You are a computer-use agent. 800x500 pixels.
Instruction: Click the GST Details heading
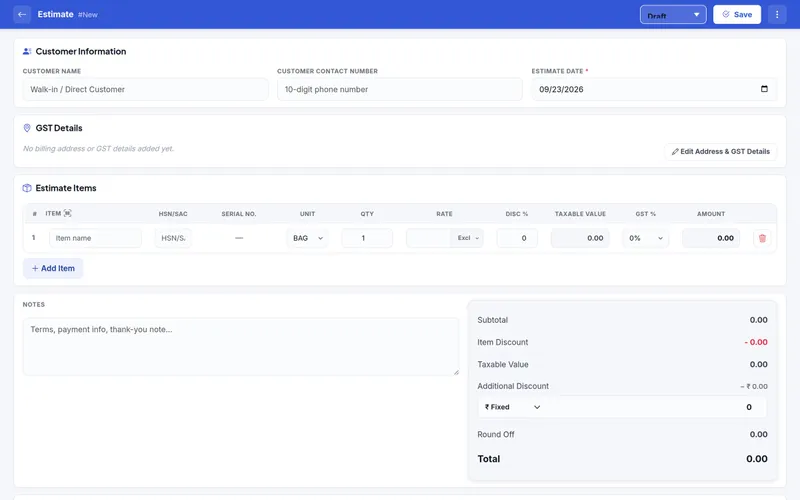coord(59,128)
